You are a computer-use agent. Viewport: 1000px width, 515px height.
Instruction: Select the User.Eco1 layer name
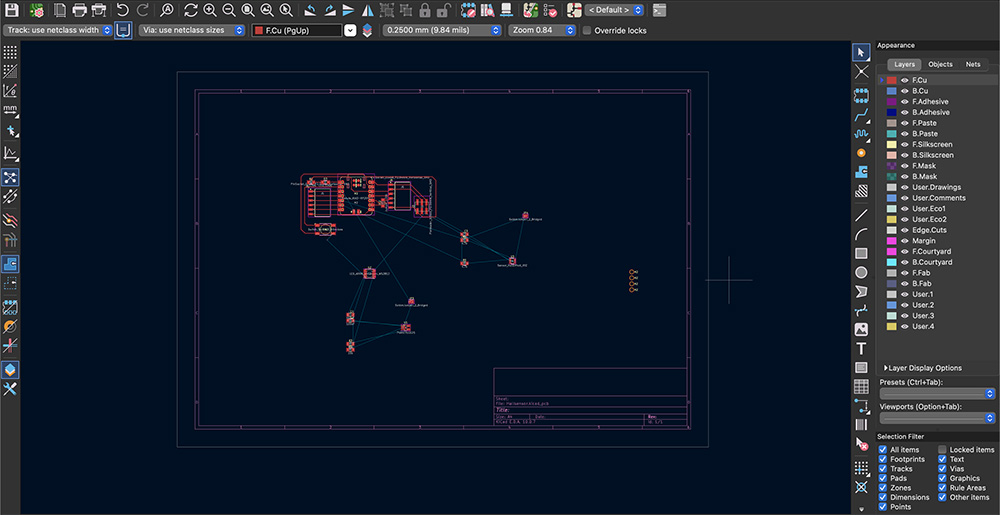tap(929, 208)
